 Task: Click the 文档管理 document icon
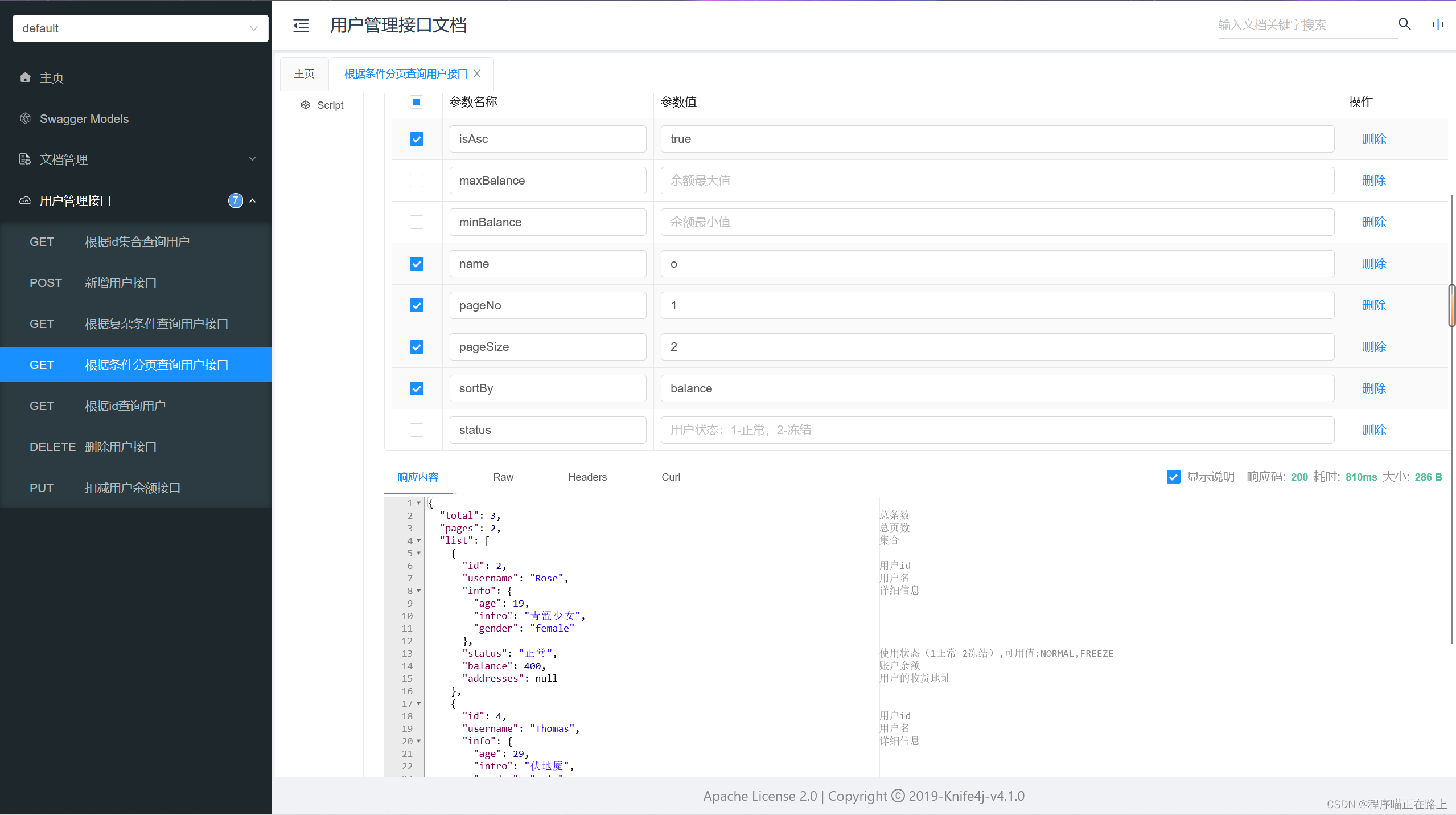[x=25, y=159]
